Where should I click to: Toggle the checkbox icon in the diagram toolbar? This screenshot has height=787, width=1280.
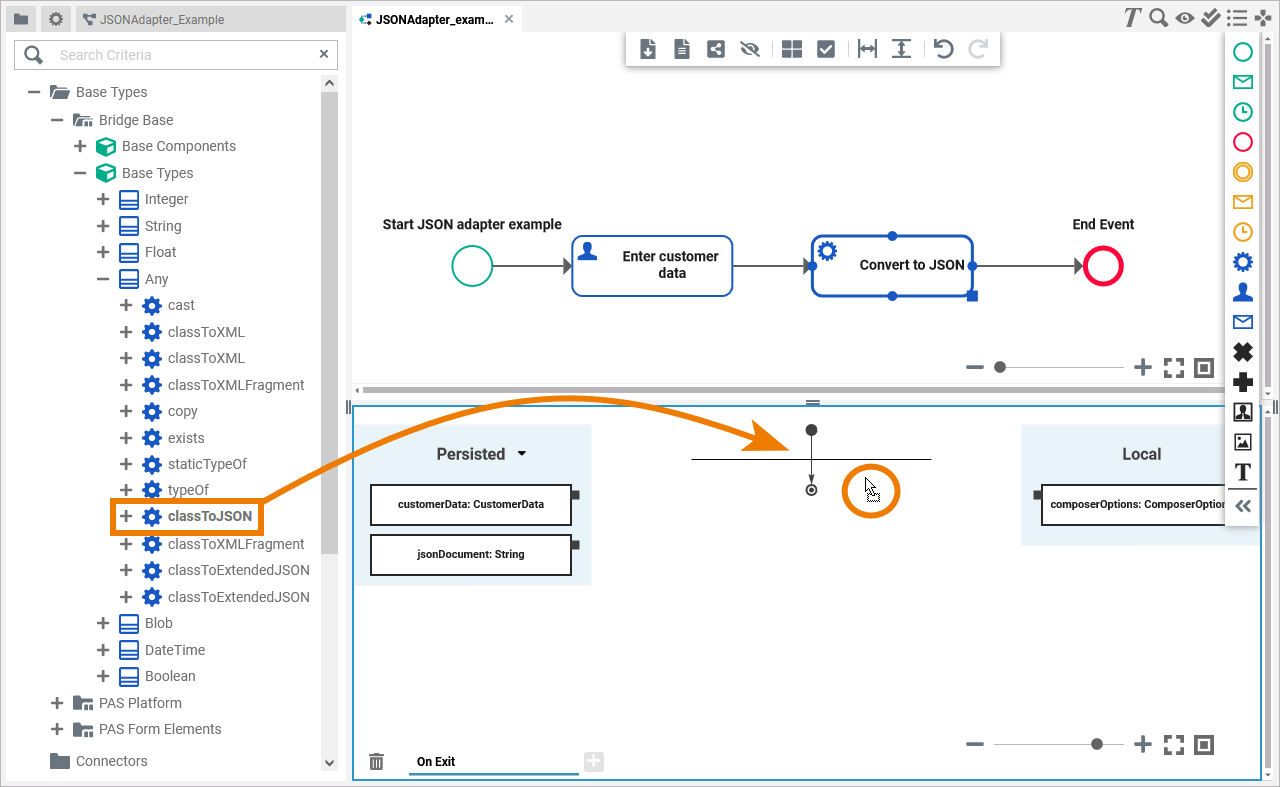(x=826, y=48)
